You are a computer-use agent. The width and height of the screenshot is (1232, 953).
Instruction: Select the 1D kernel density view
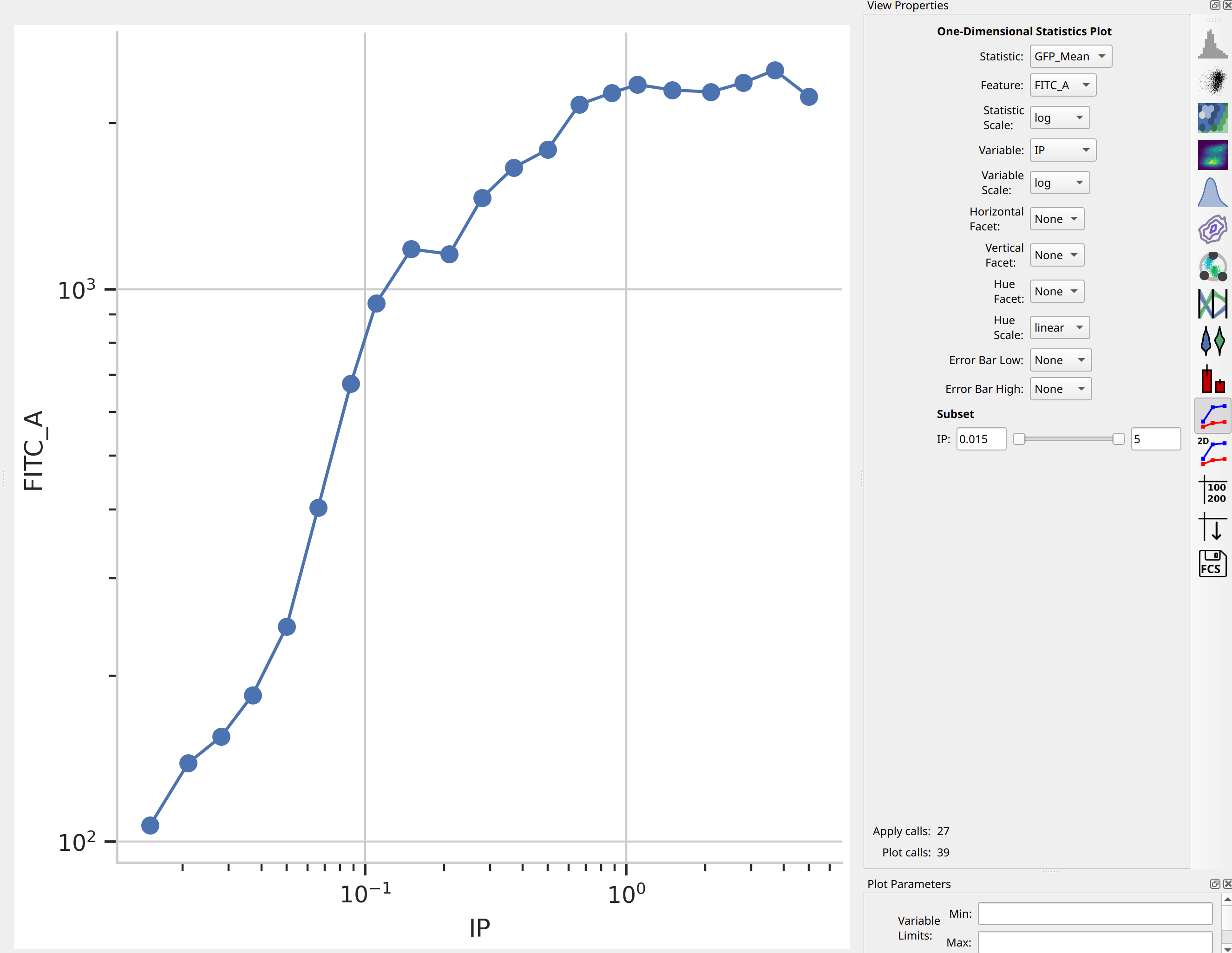pos(1212,192)
